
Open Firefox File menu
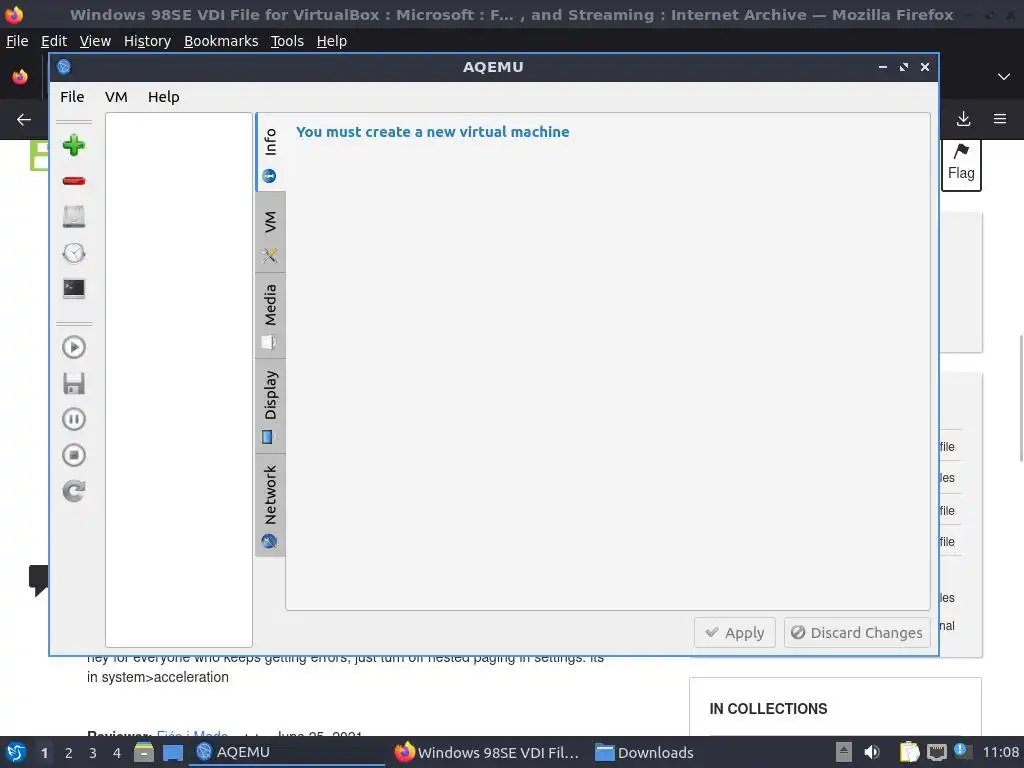pyautogui.click(x=17, y=41)
